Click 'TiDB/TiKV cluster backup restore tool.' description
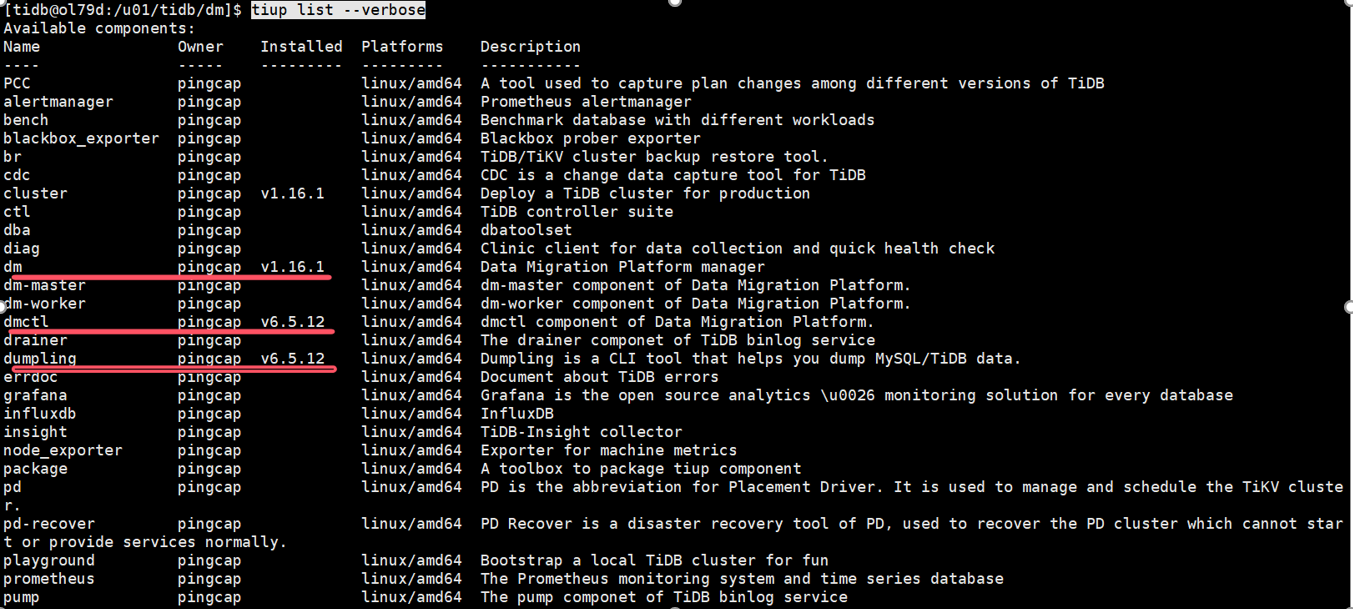This screenshot has width=1353, height=609. 654,157
